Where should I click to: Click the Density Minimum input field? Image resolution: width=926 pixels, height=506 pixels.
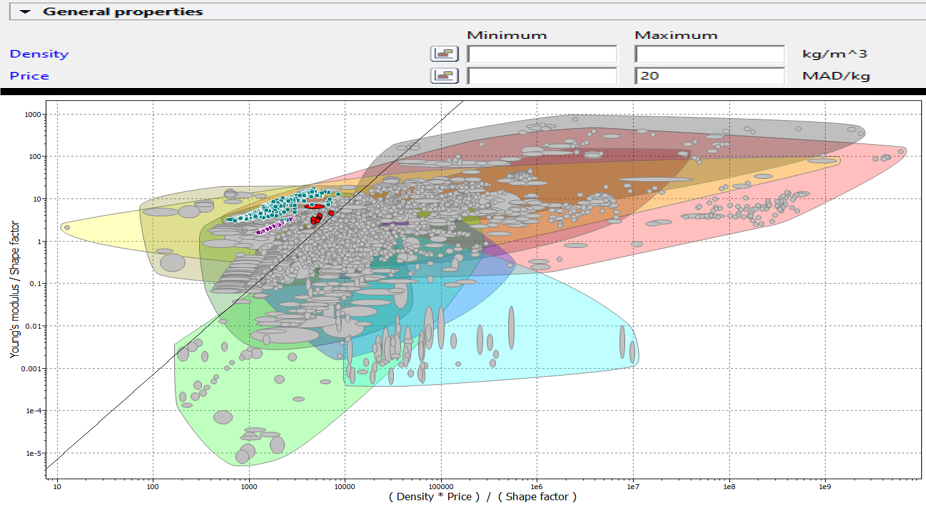click(542, 54)
